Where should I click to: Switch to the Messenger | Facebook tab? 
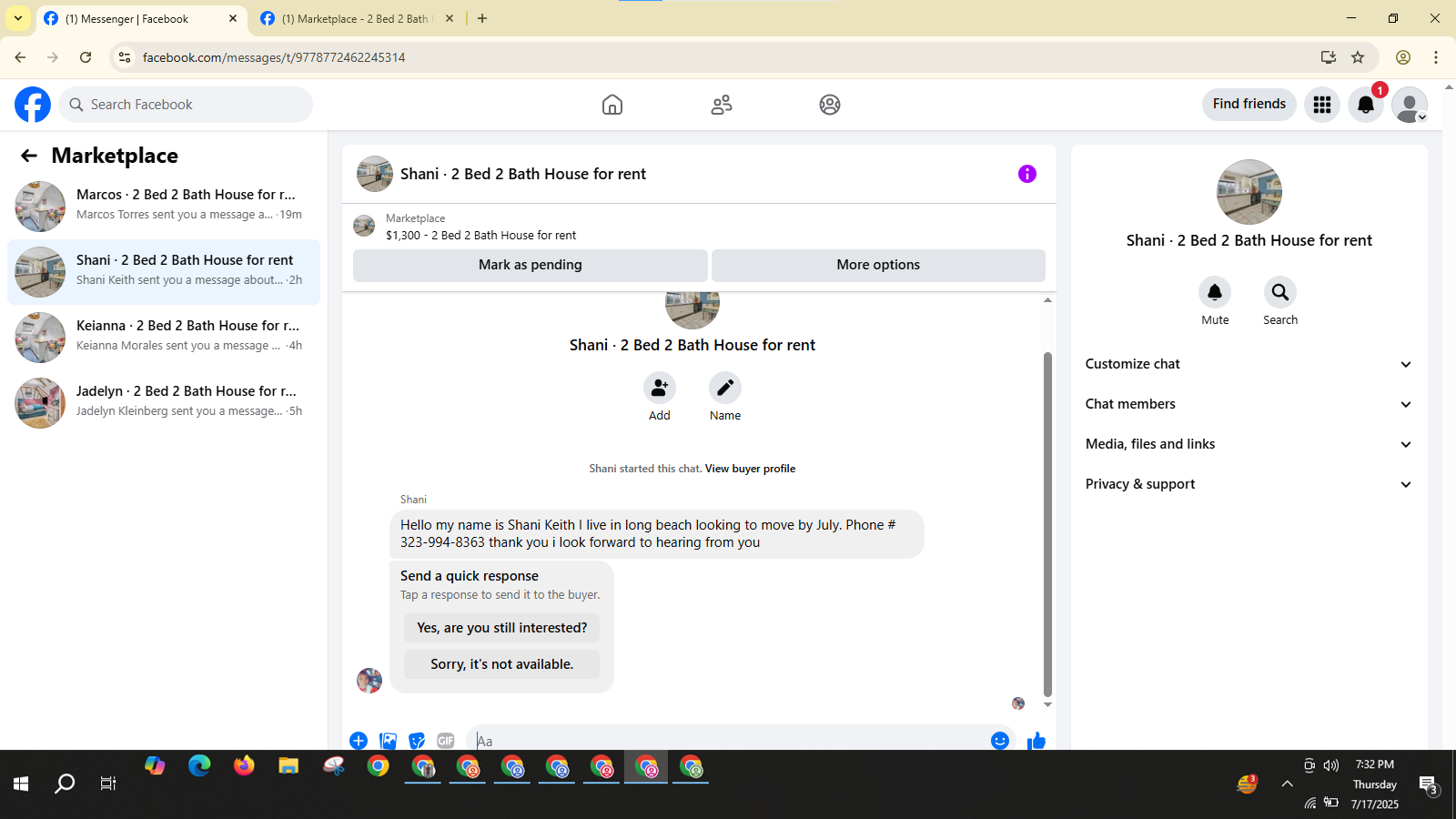click(141, 18)
